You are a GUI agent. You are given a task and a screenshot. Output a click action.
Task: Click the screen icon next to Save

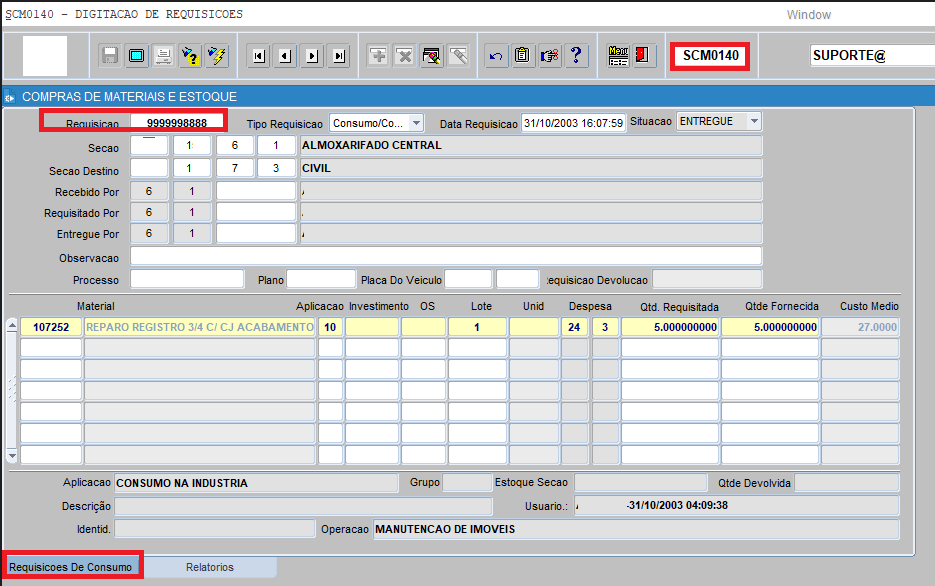pyautogui.click(x=137, y=56)
